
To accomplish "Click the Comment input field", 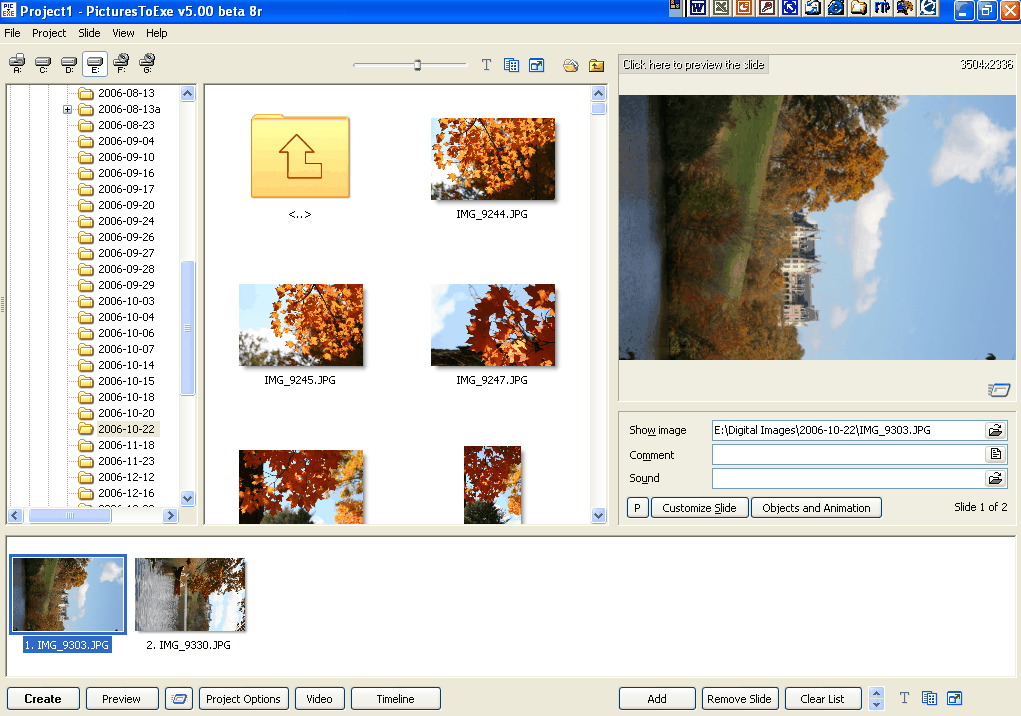I will 848,454.
